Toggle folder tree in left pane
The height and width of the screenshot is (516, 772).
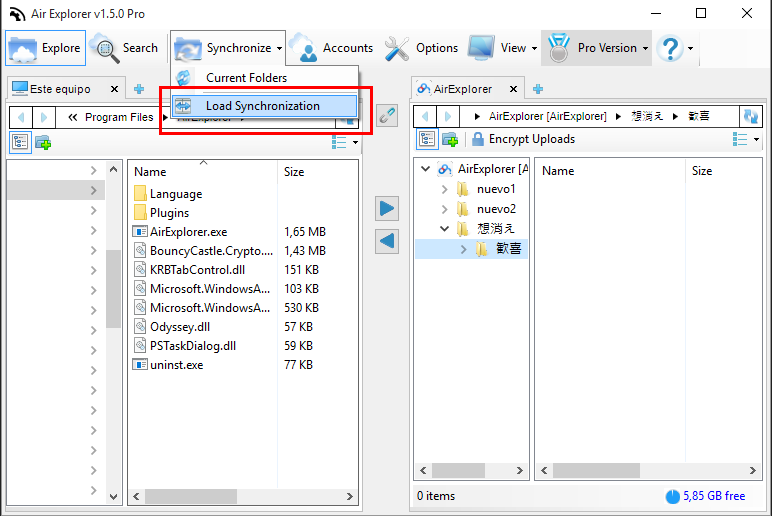(x=20, y=142)
